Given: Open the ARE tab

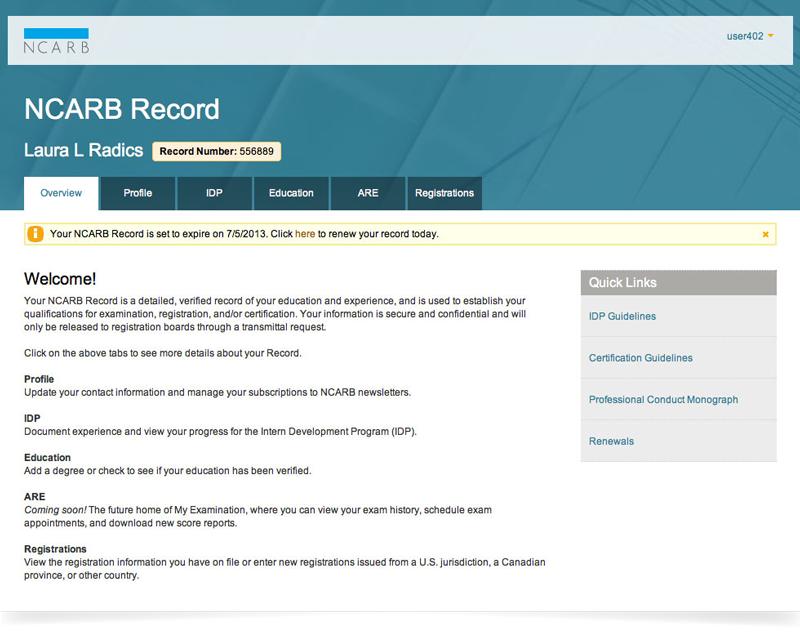Looking at the screenshot, I should point(368,193).
